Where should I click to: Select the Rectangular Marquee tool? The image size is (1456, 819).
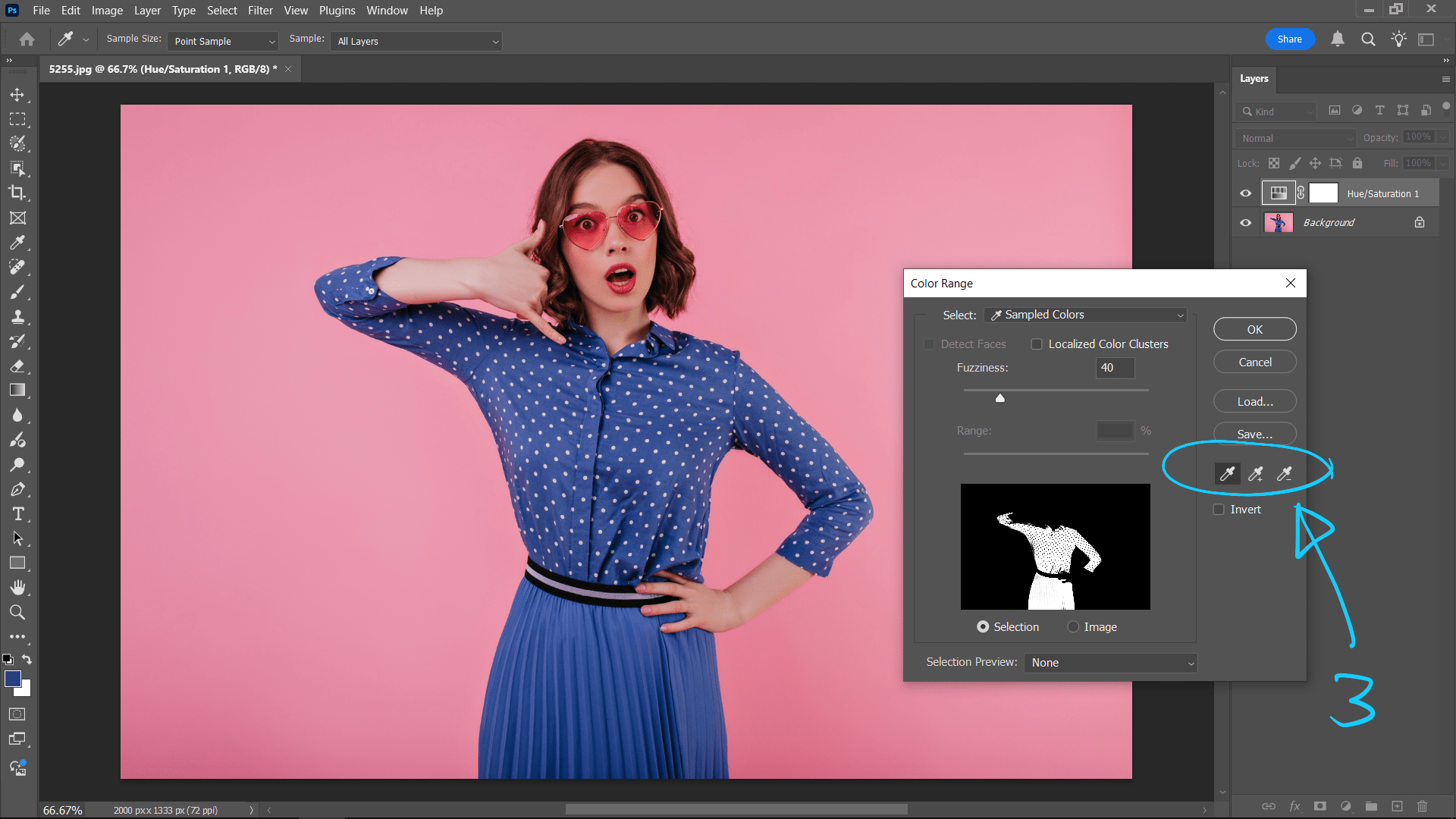pyautogui.click(x=17, y=119)
